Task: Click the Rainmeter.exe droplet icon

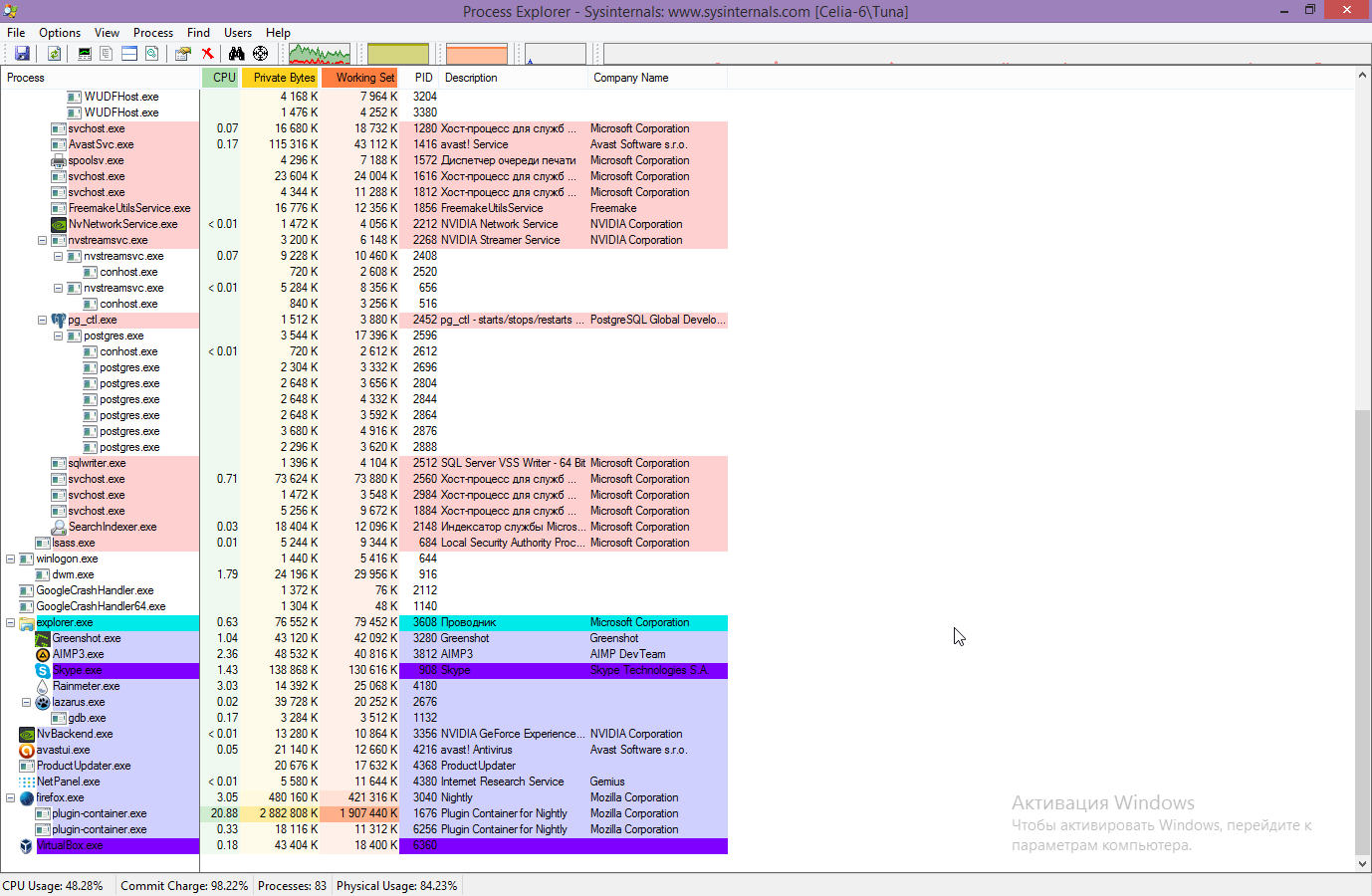Action: [x=43, y=686]
